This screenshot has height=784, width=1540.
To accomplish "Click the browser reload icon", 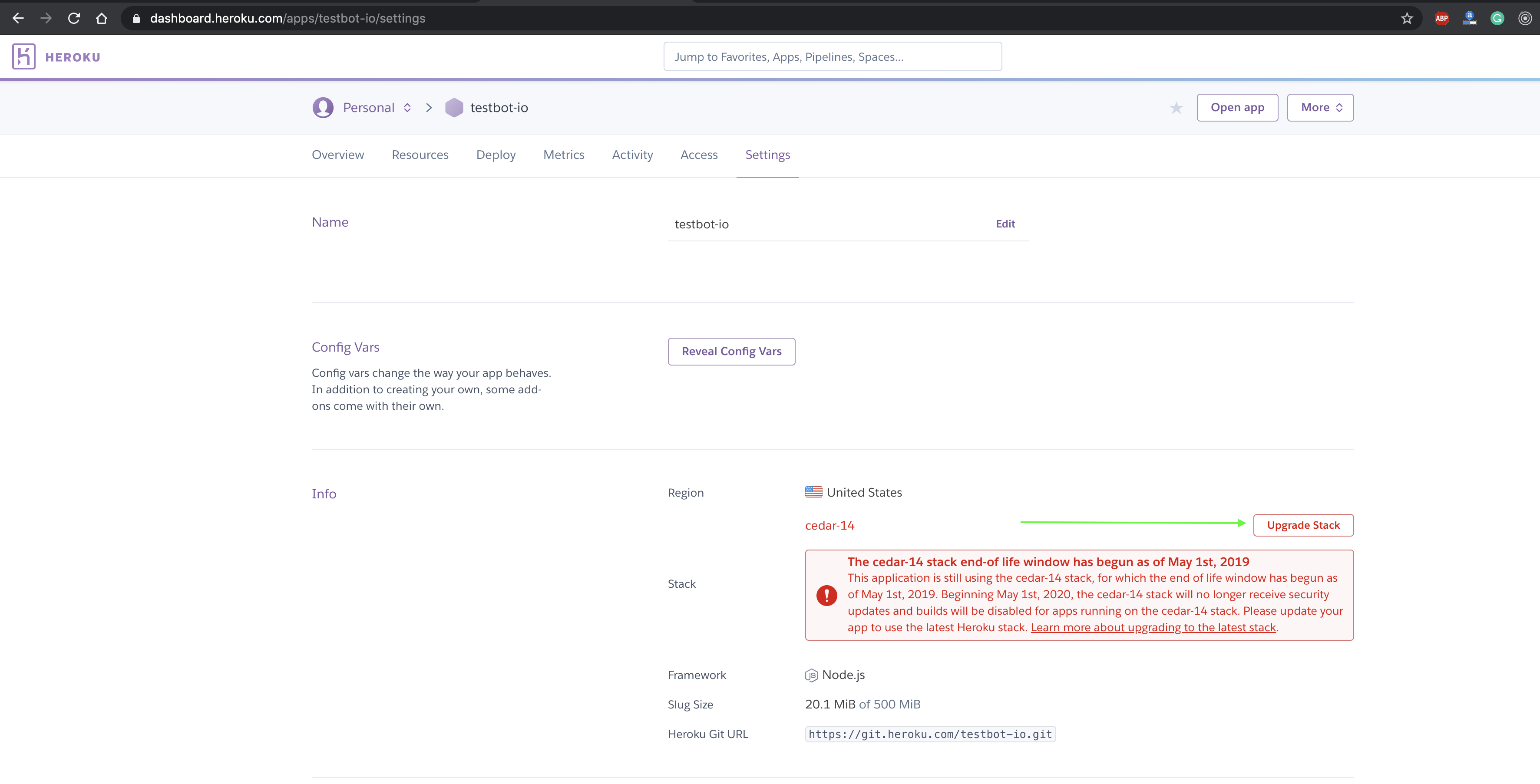I will pos(73,18).
